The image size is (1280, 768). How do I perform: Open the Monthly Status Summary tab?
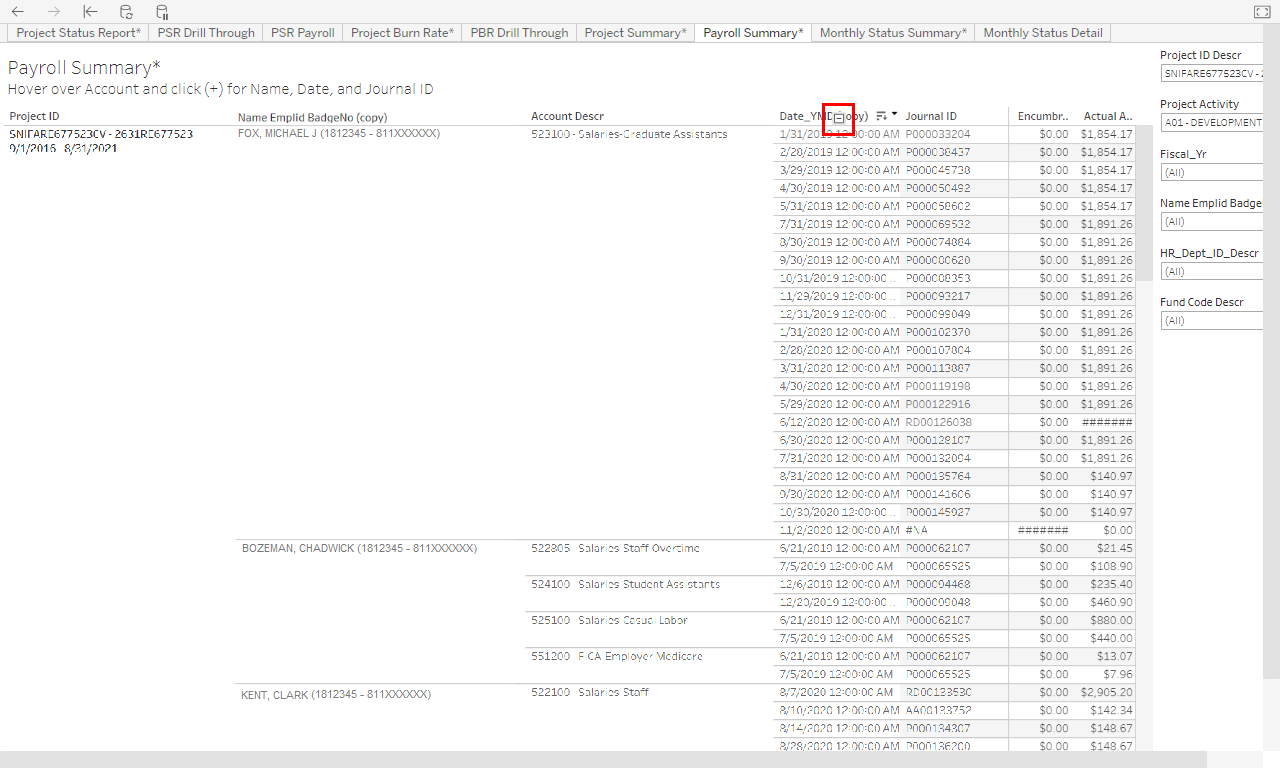coord(893,33)
